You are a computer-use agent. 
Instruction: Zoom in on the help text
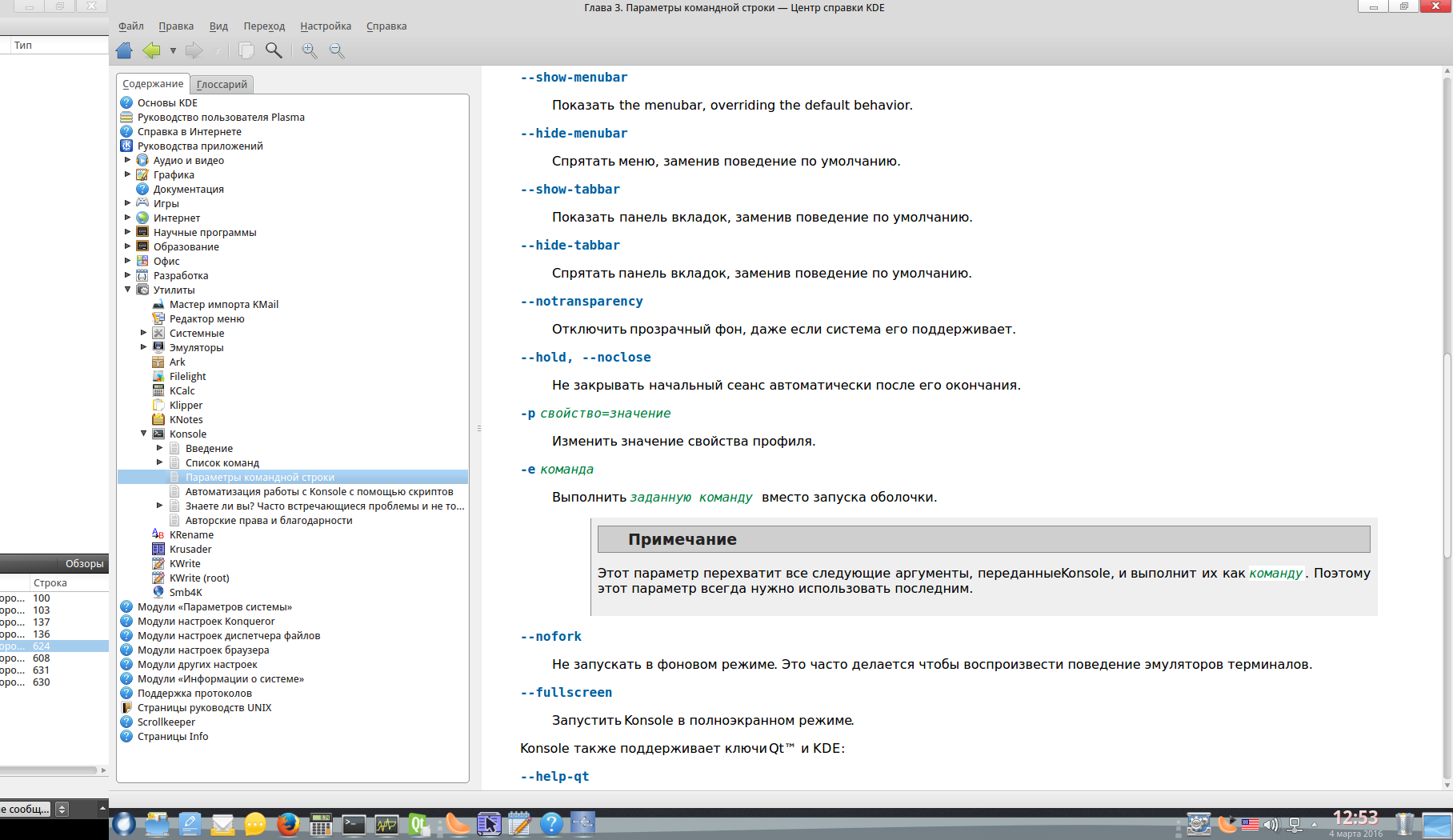tap(310, 50)
